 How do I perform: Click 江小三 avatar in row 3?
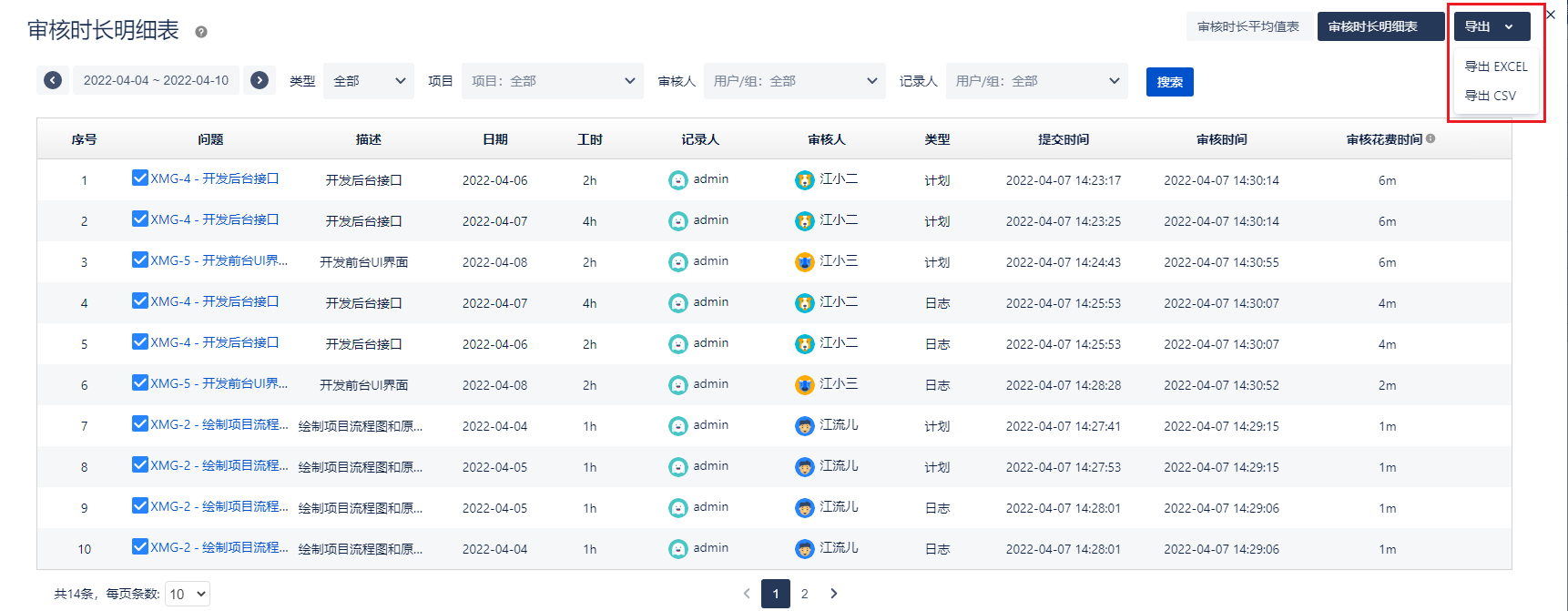(804, 262)
